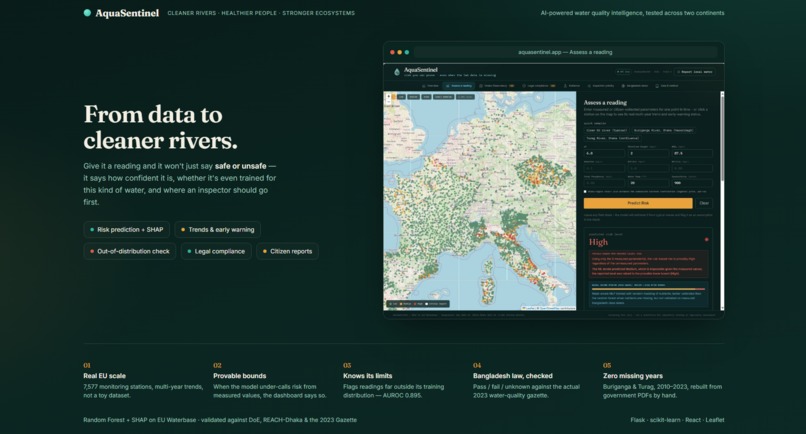Viewport: 806px width, 434px height.
Task: Click the 05 feature number
Action: [x=607, y=366]
